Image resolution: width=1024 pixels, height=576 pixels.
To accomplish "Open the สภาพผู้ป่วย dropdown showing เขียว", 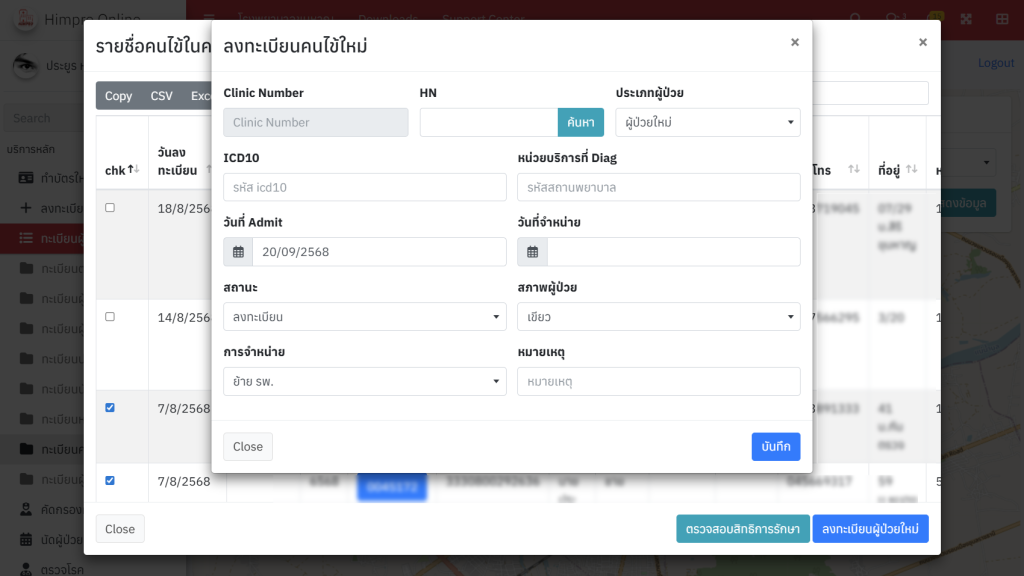I will 658,317.
